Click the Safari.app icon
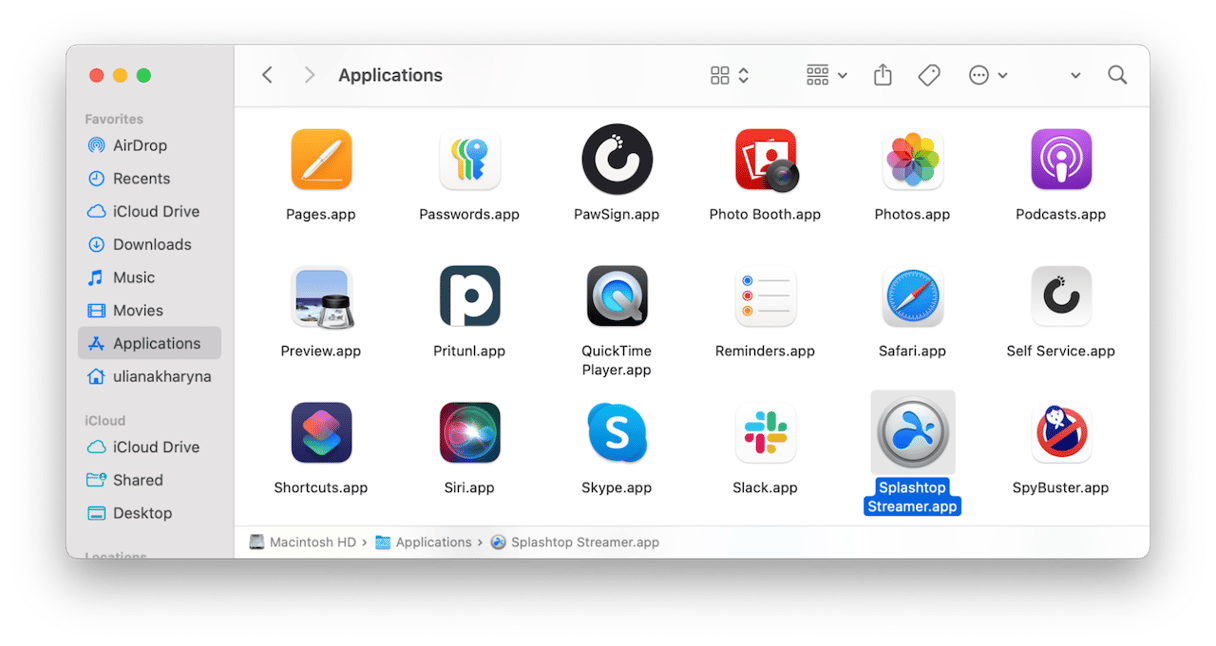This screenshot has height=646, width=1216. pyautogui.click(x=912, y=296)
